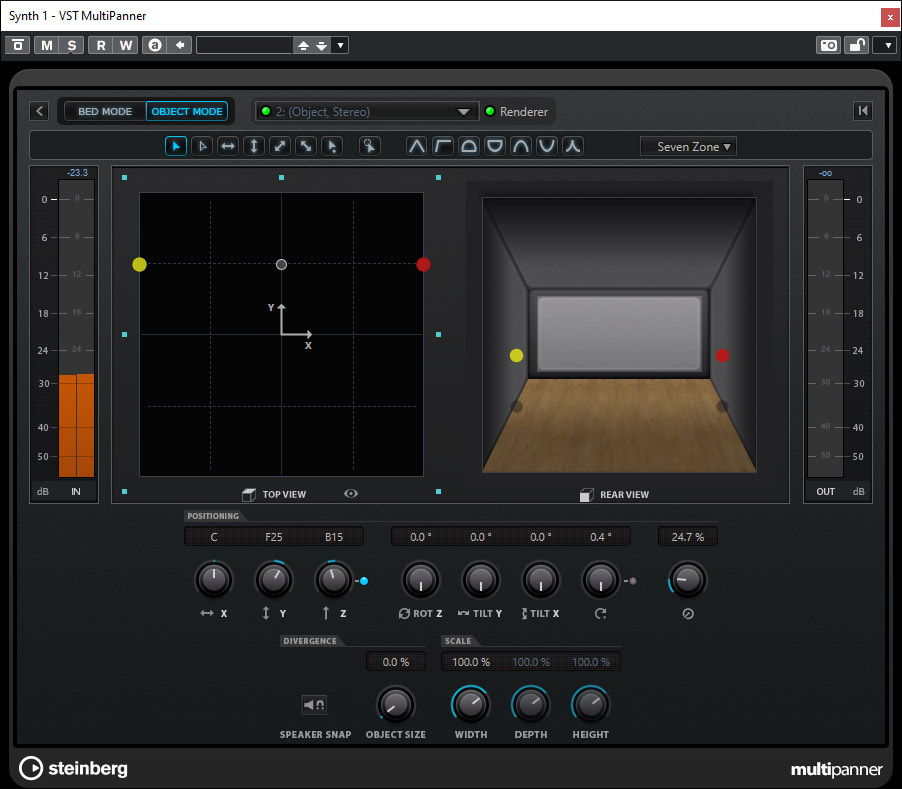Click the red right-channel dot in top view
This screenshot has width=902, height=789.
tap(423, 265)
